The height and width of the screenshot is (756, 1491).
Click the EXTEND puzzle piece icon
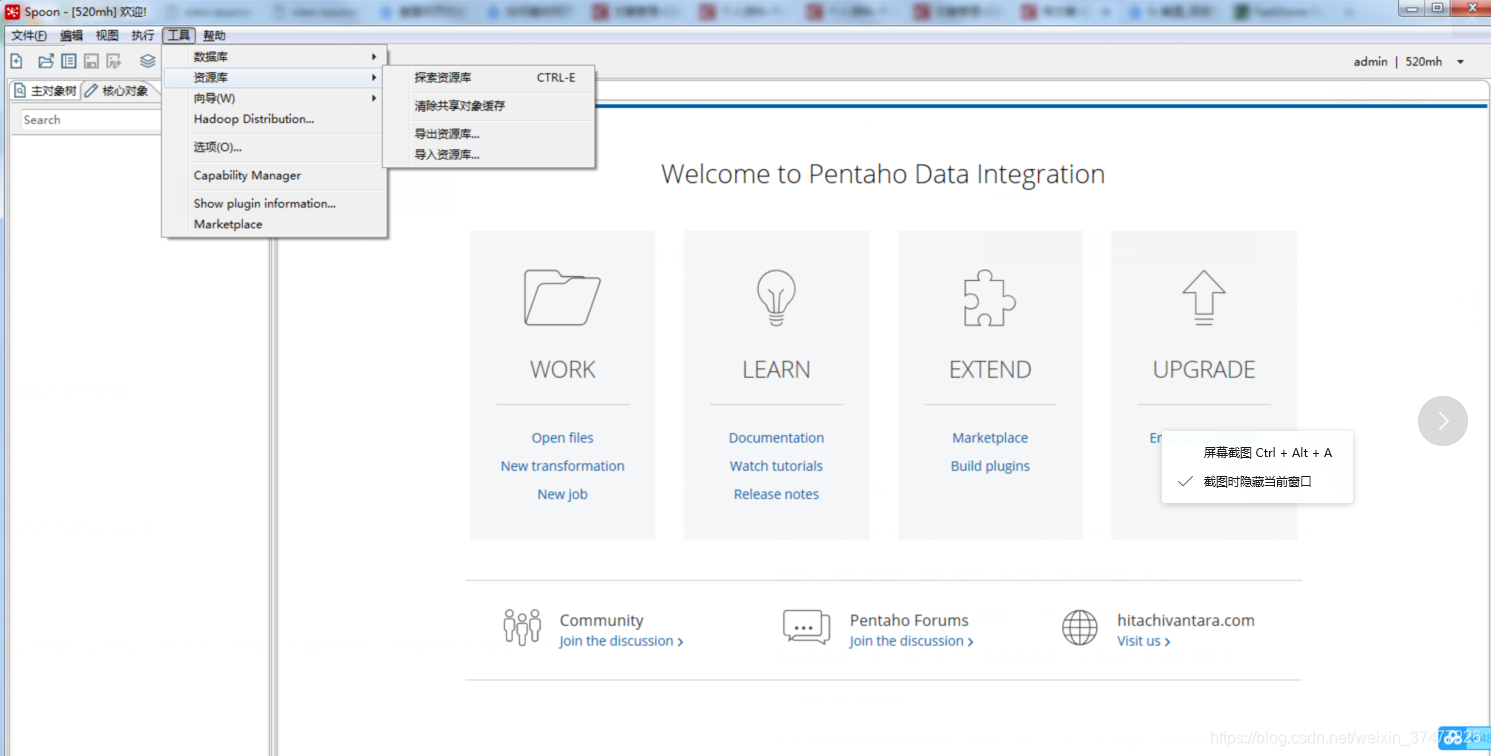(x=990, y=297)
